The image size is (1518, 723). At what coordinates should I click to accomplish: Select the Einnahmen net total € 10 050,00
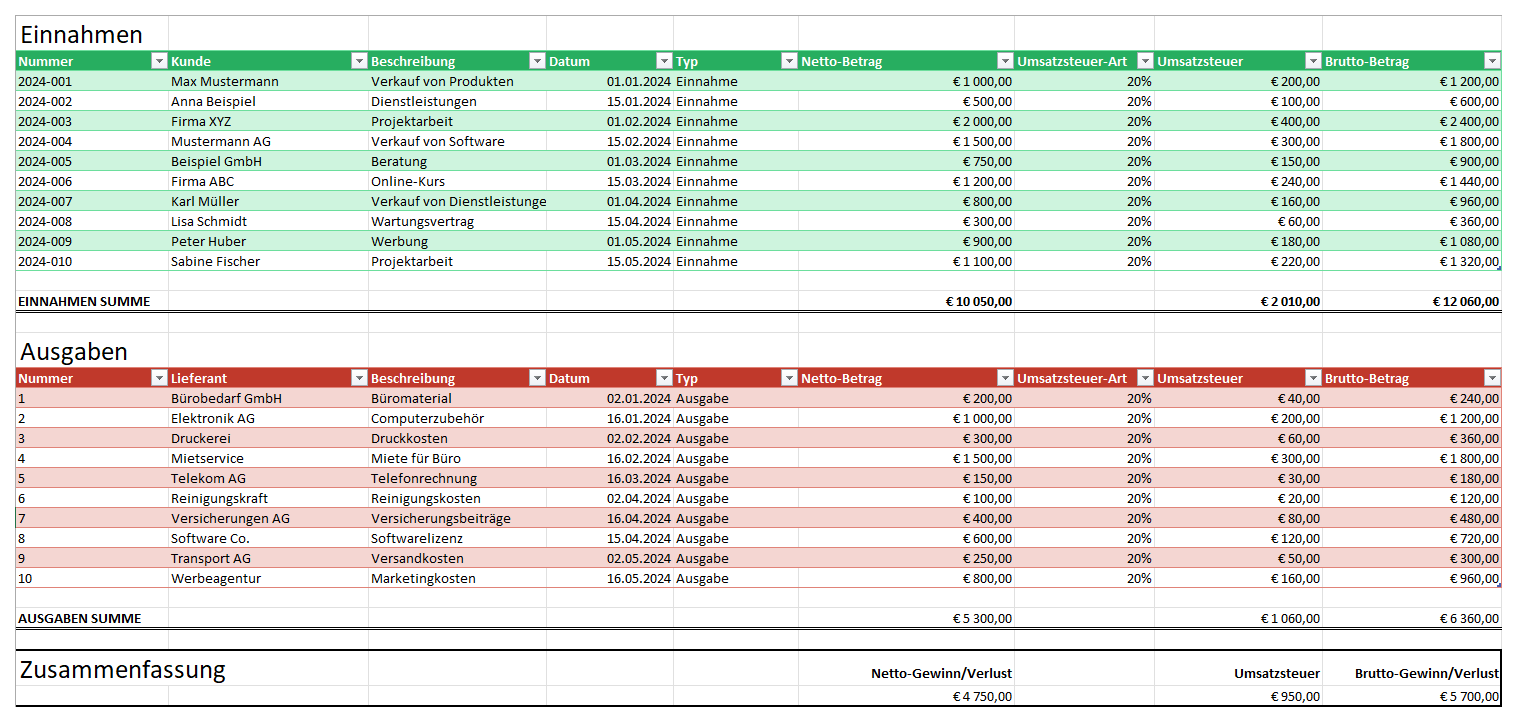(979, 302)
